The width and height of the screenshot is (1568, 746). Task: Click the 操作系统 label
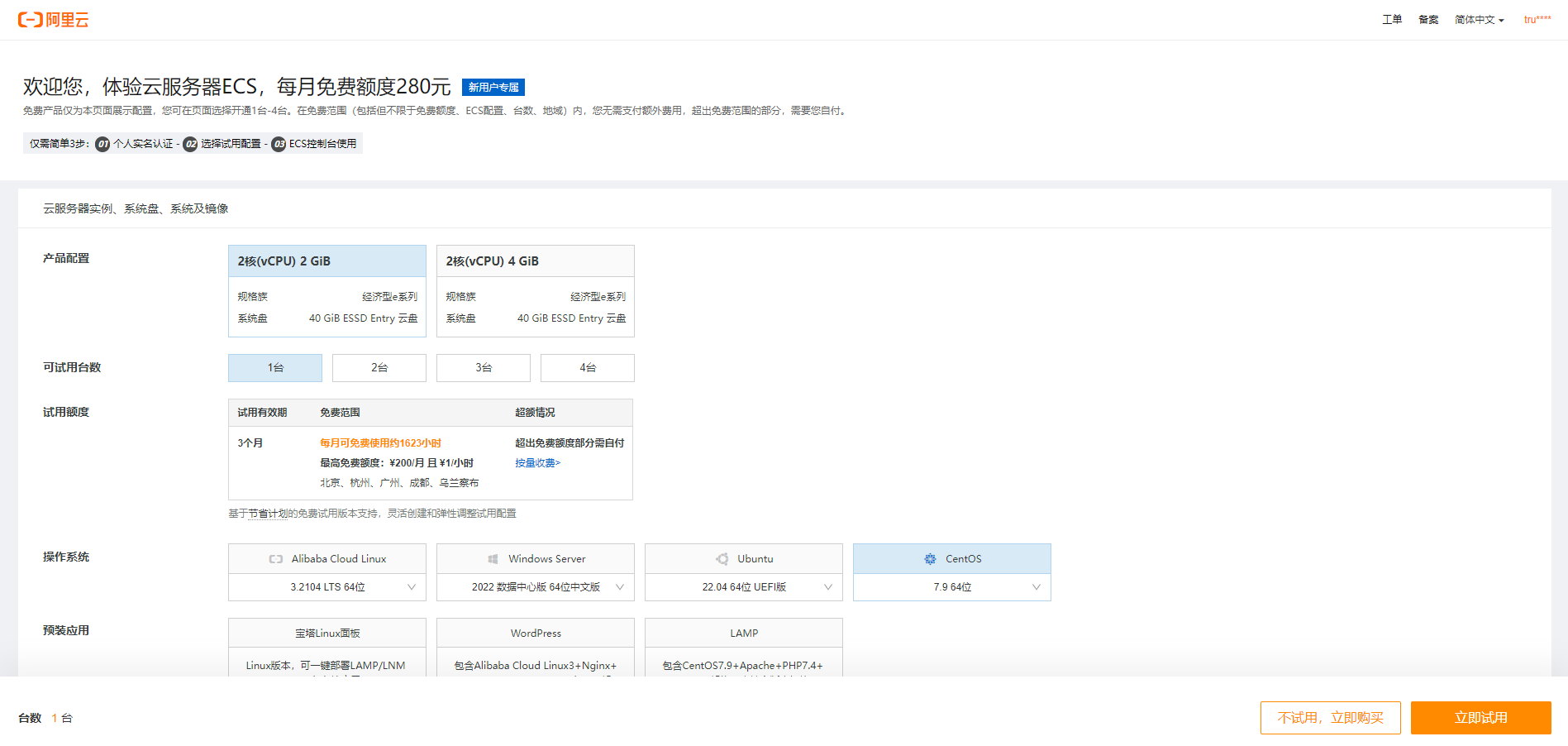(66, 557)
